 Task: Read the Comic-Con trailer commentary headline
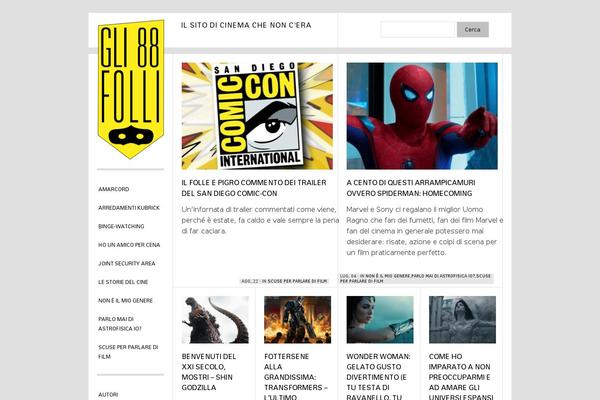[x=254, y=188]
